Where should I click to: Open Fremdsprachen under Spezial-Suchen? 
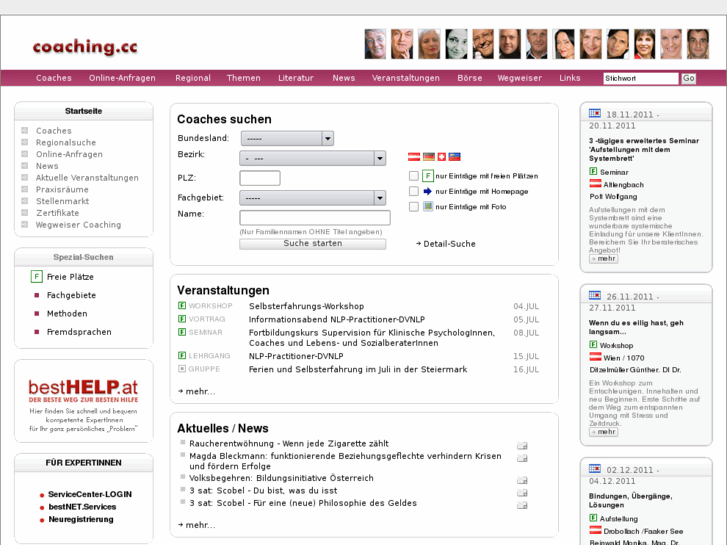click(79, 332)
